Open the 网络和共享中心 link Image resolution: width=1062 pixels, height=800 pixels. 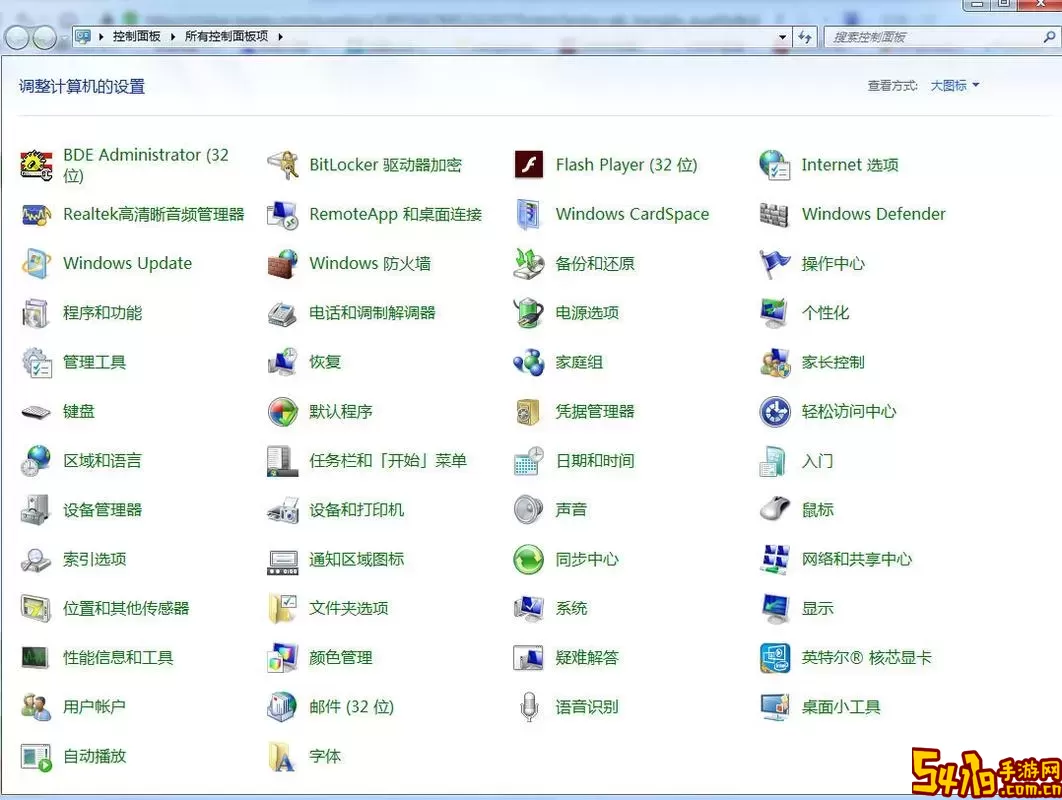(x=857, y=560)
